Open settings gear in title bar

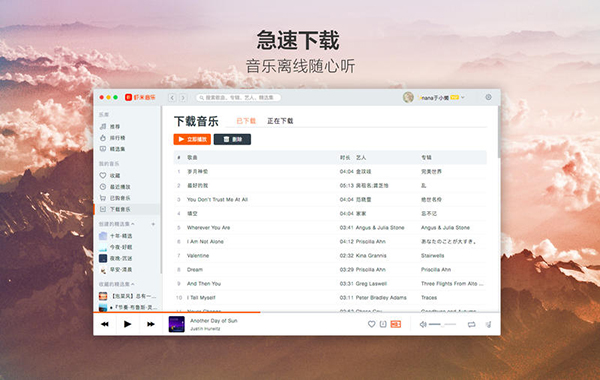(x=488, y=97)
